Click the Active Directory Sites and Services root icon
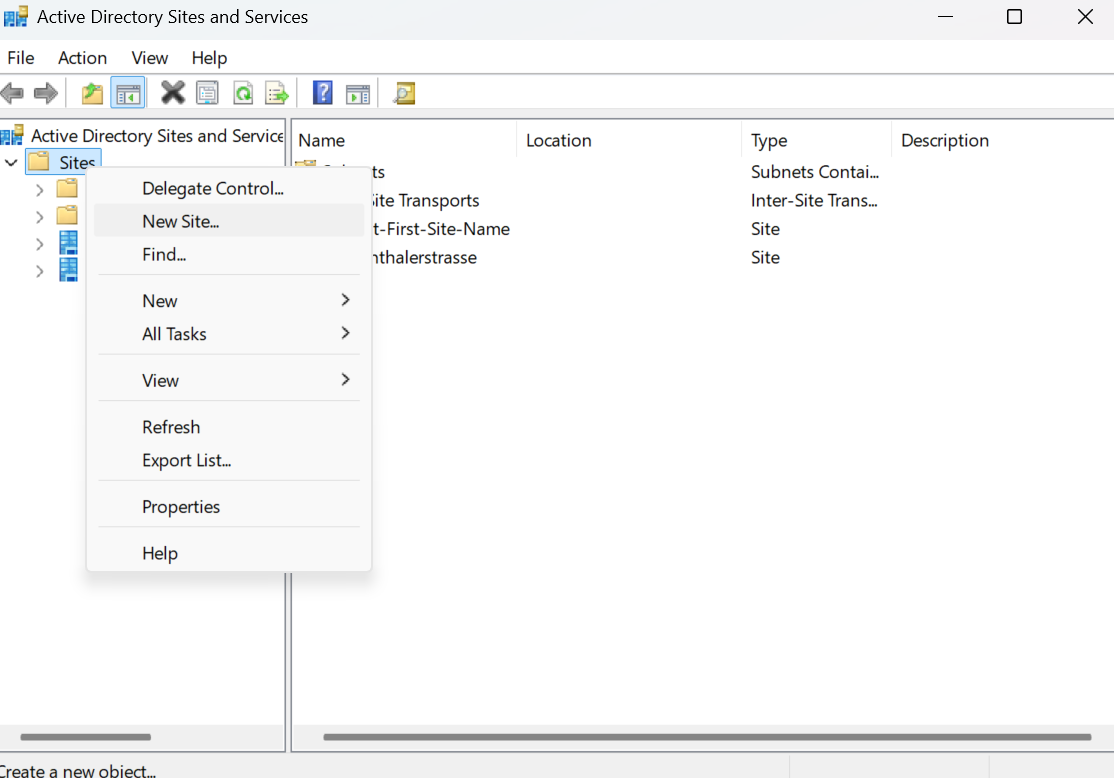1114x778 pixels. click(12, 135)
